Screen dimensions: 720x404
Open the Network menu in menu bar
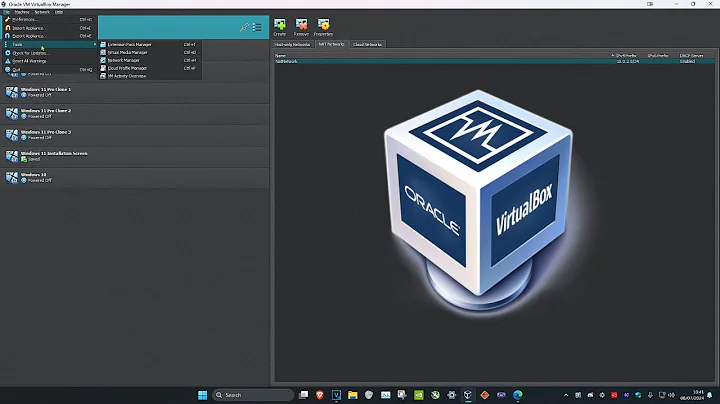coord(42,12)
